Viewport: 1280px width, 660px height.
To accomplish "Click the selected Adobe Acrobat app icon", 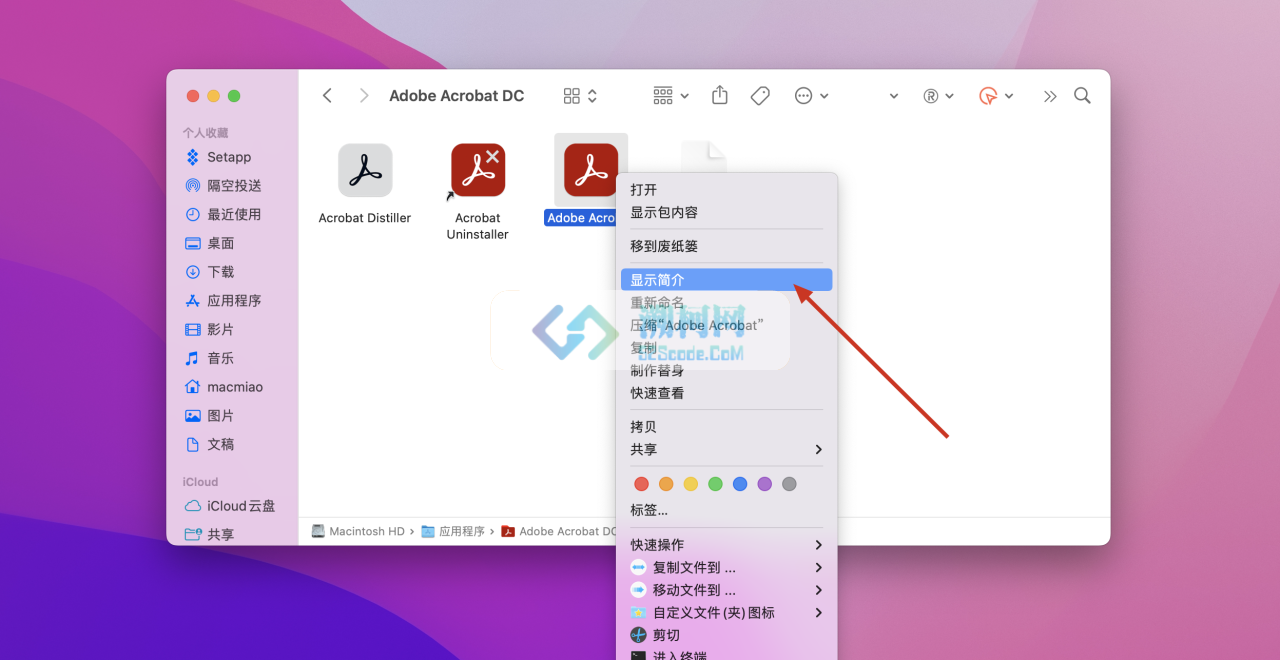I will [x=591, y=170].
